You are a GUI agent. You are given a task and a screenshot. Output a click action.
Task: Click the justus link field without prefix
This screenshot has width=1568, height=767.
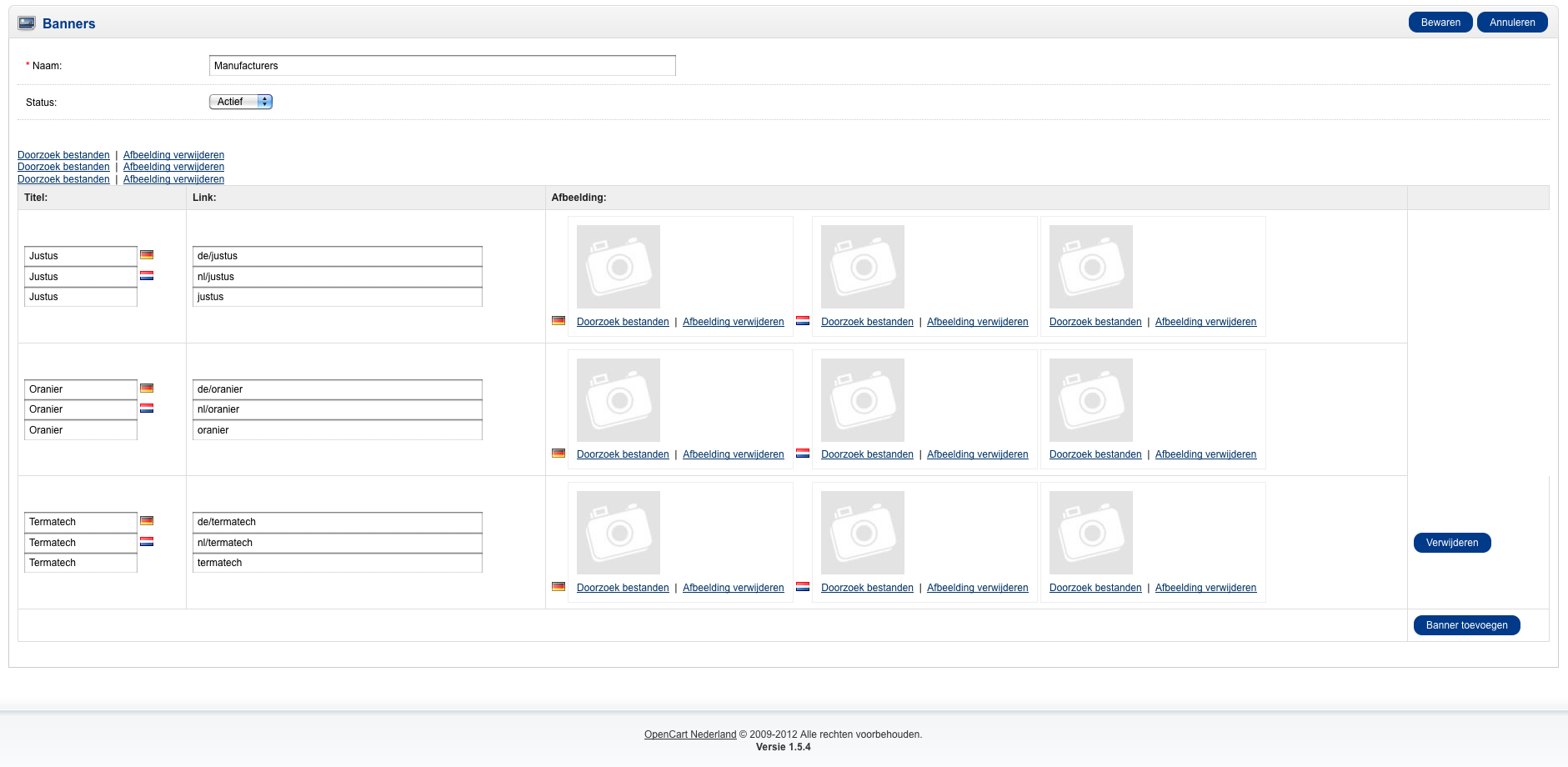pyautogui.click(x=338, y=297)
